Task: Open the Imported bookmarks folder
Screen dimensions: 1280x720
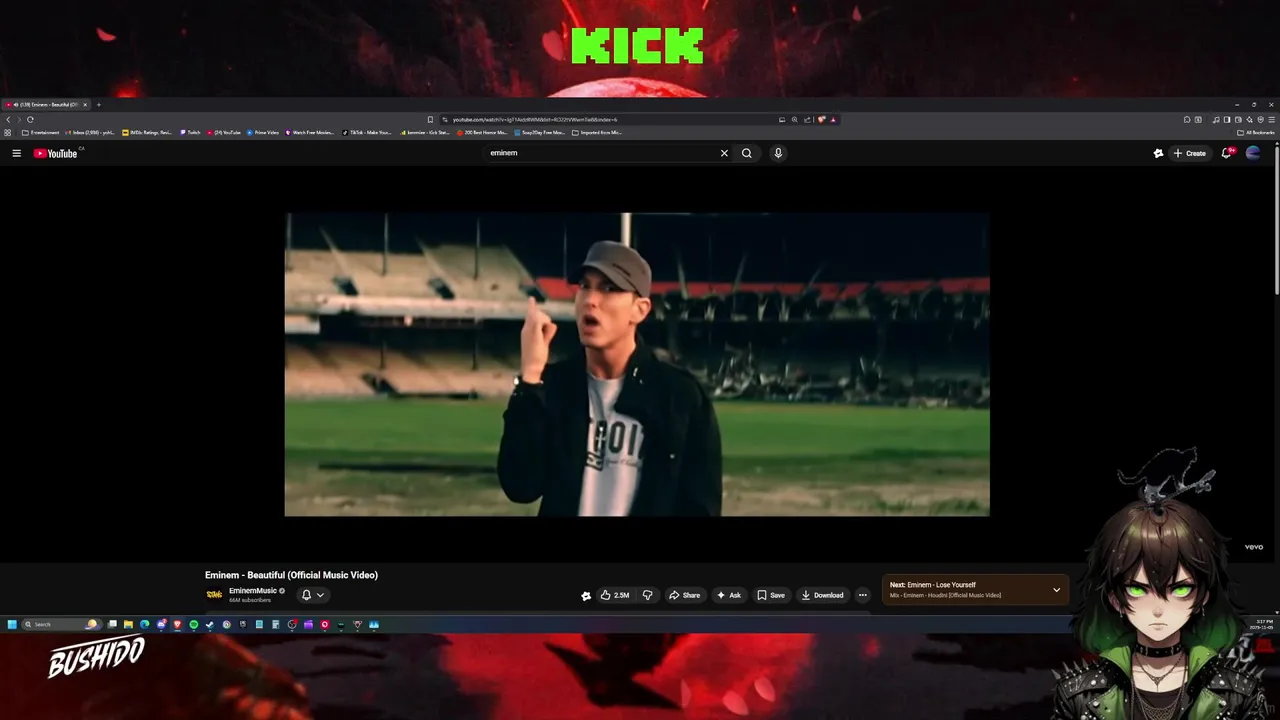Action: (597, 132)
